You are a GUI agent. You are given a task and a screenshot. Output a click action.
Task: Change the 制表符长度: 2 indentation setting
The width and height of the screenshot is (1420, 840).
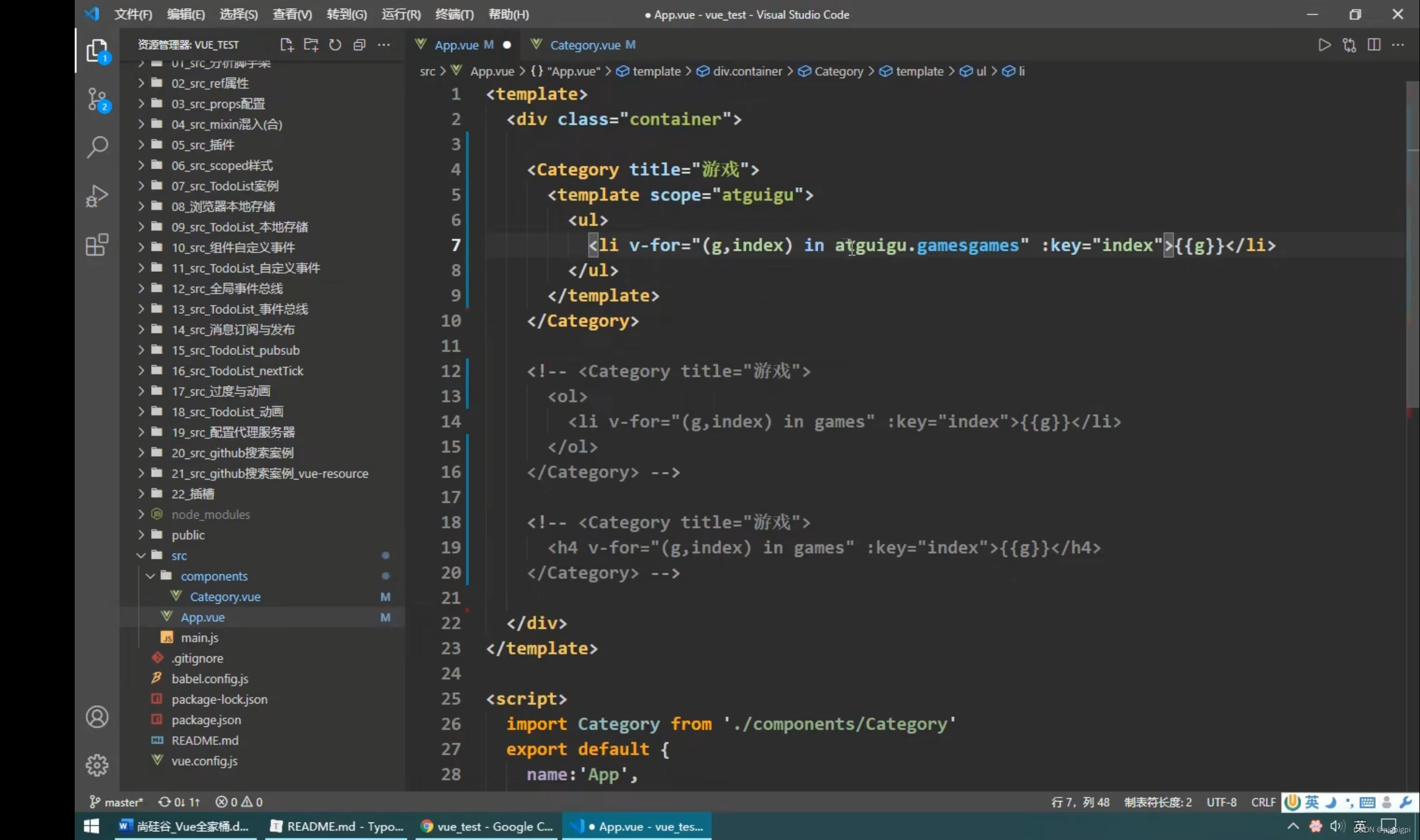click(1158, 802)
